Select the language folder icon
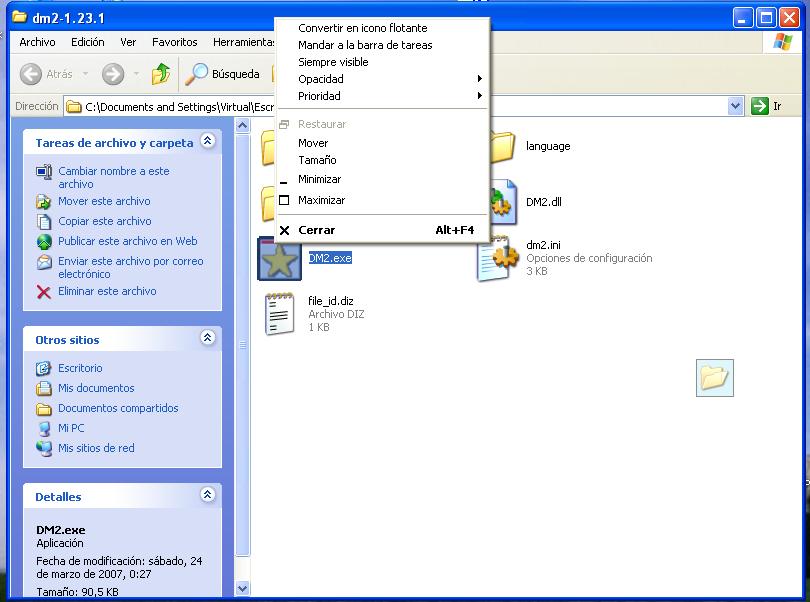This screenshot has width=810, height=602. (503, 147)
